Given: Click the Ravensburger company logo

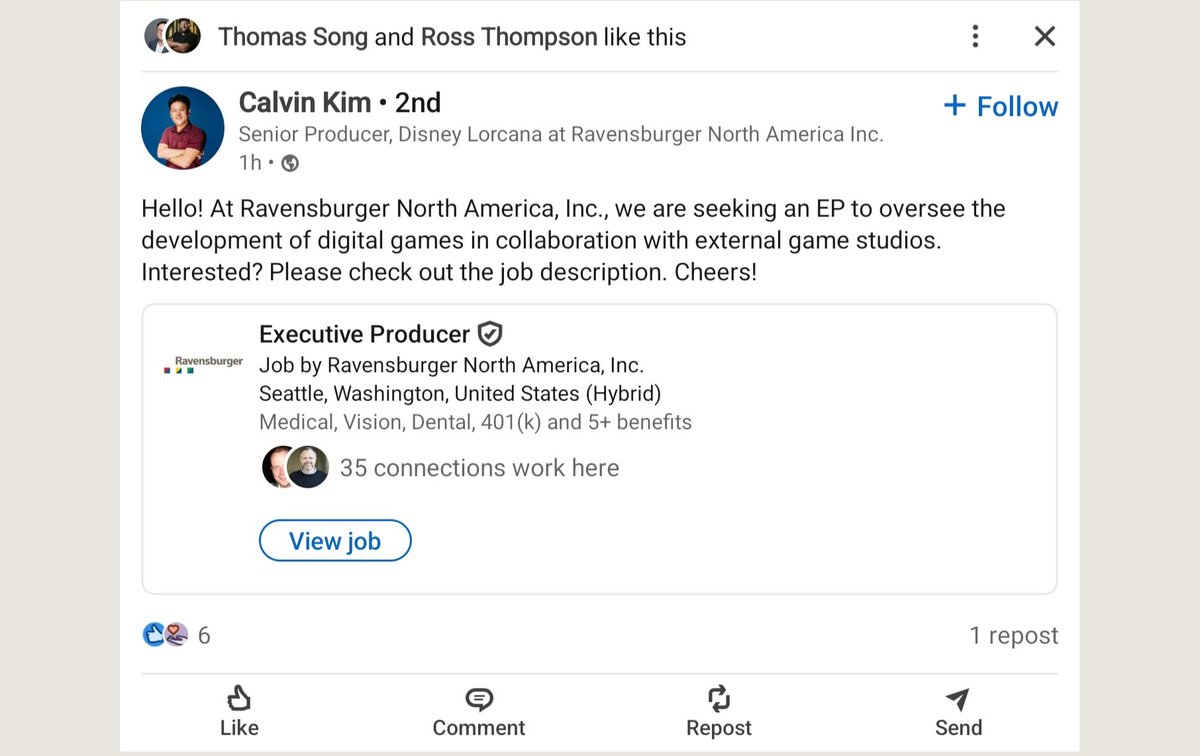Looking at the screenshot, I should (x=202, y=364).
